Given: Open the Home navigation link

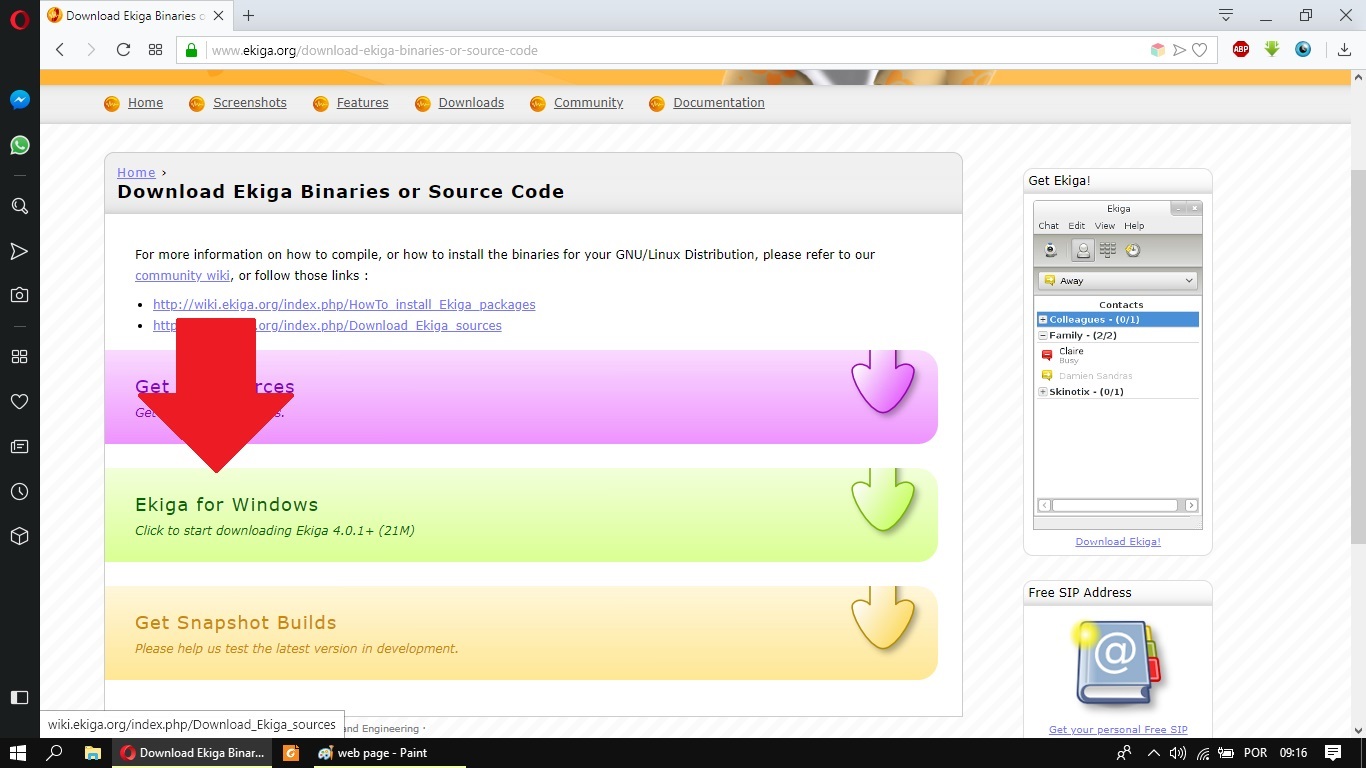Looking at the screenshot, I should pos(145,103).
